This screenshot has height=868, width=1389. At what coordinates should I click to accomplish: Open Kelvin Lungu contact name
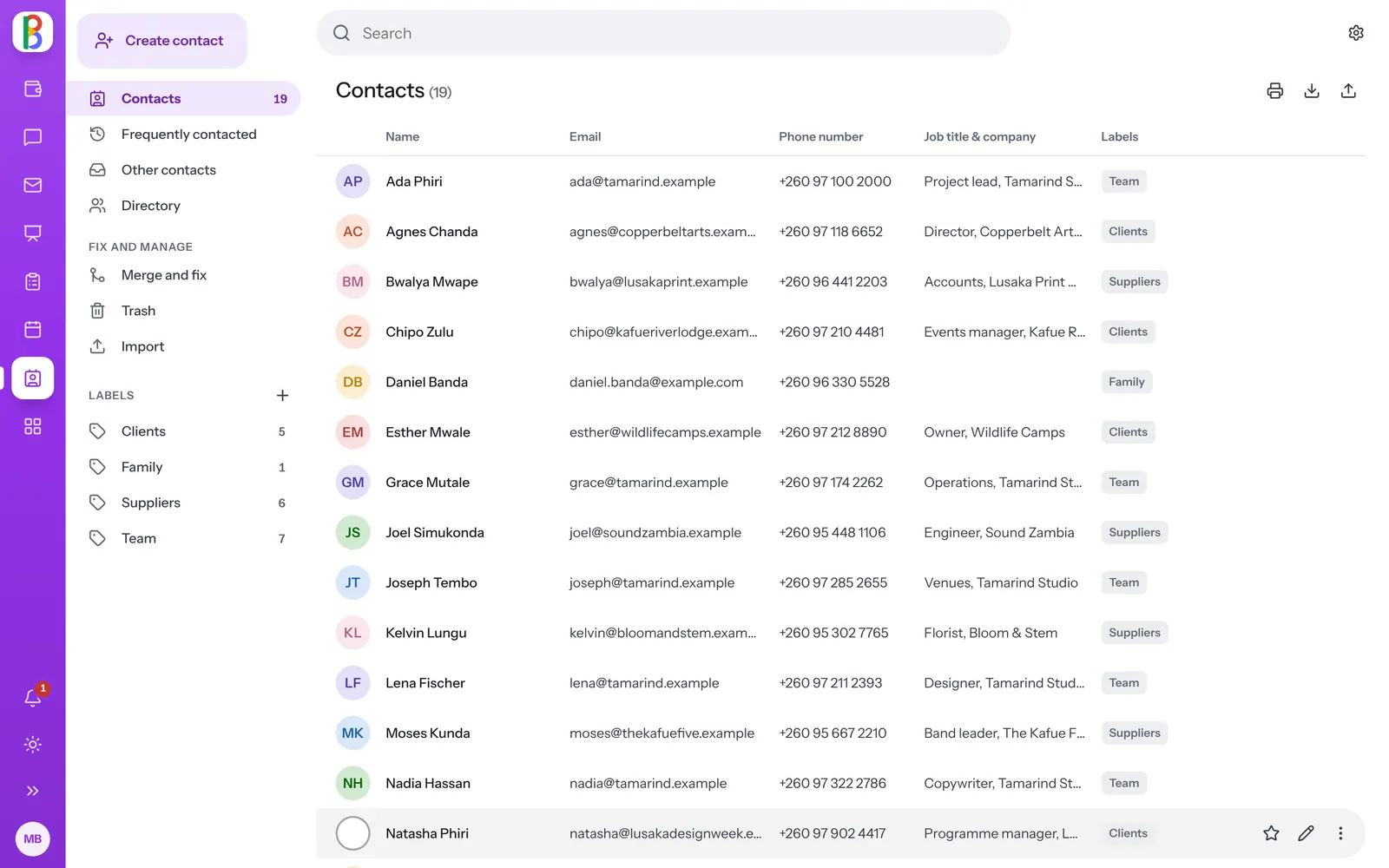click(426, 633)
